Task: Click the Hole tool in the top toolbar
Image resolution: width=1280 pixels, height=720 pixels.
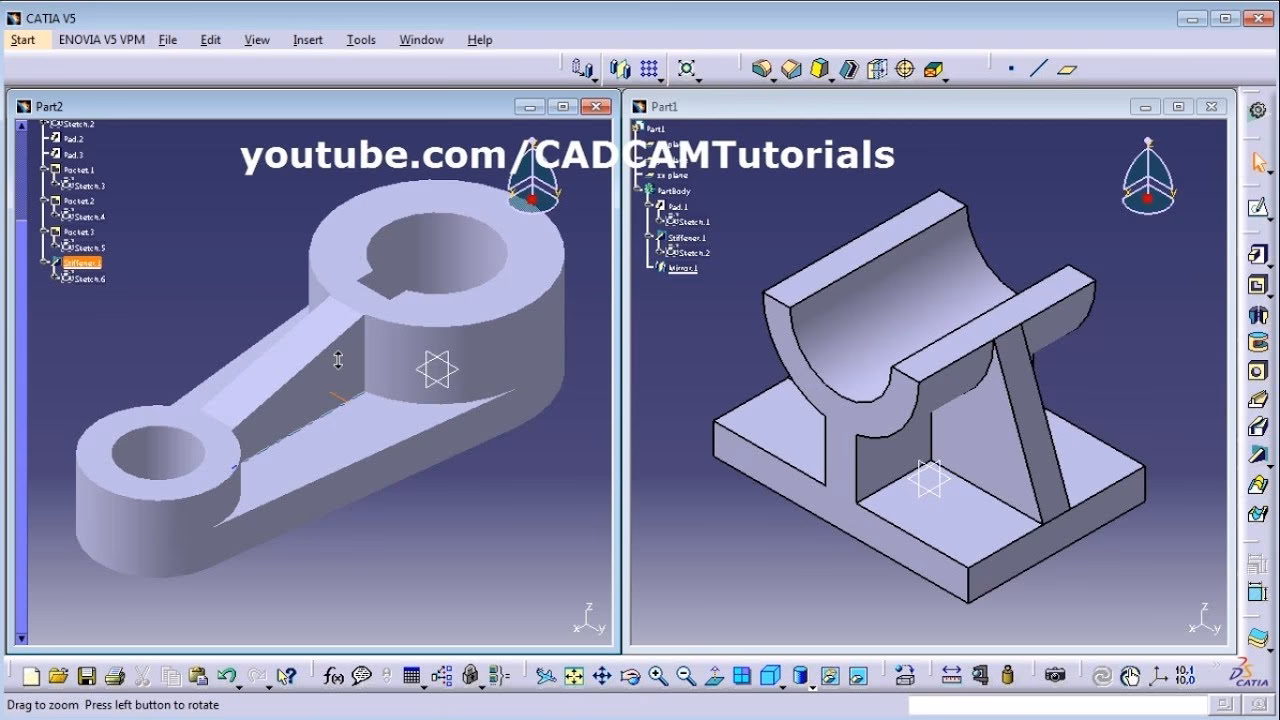Action: click(x=902, y=68)
